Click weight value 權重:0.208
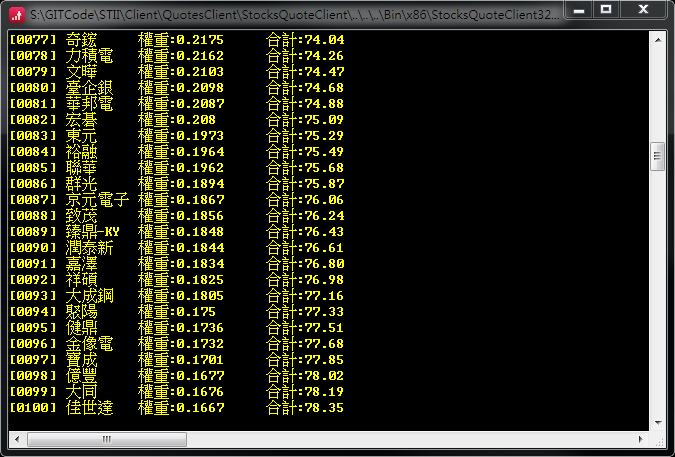Screen dimensions: 675x457 click(x=176, y=120)
